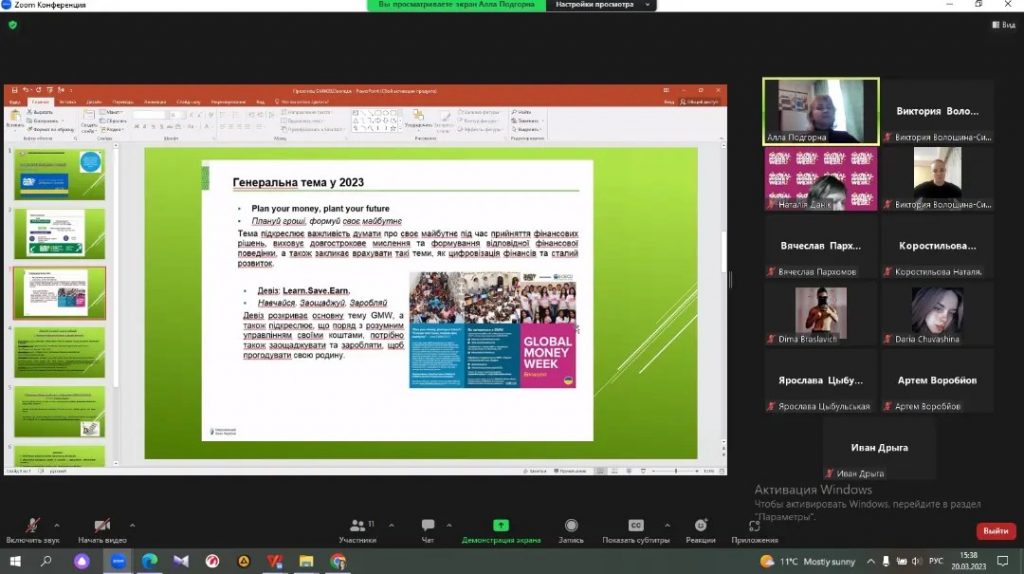This screenshot has height=574, width=1024.
Task: Click green Демонстрация экрана share icon
Action: [x=501, y=526]
